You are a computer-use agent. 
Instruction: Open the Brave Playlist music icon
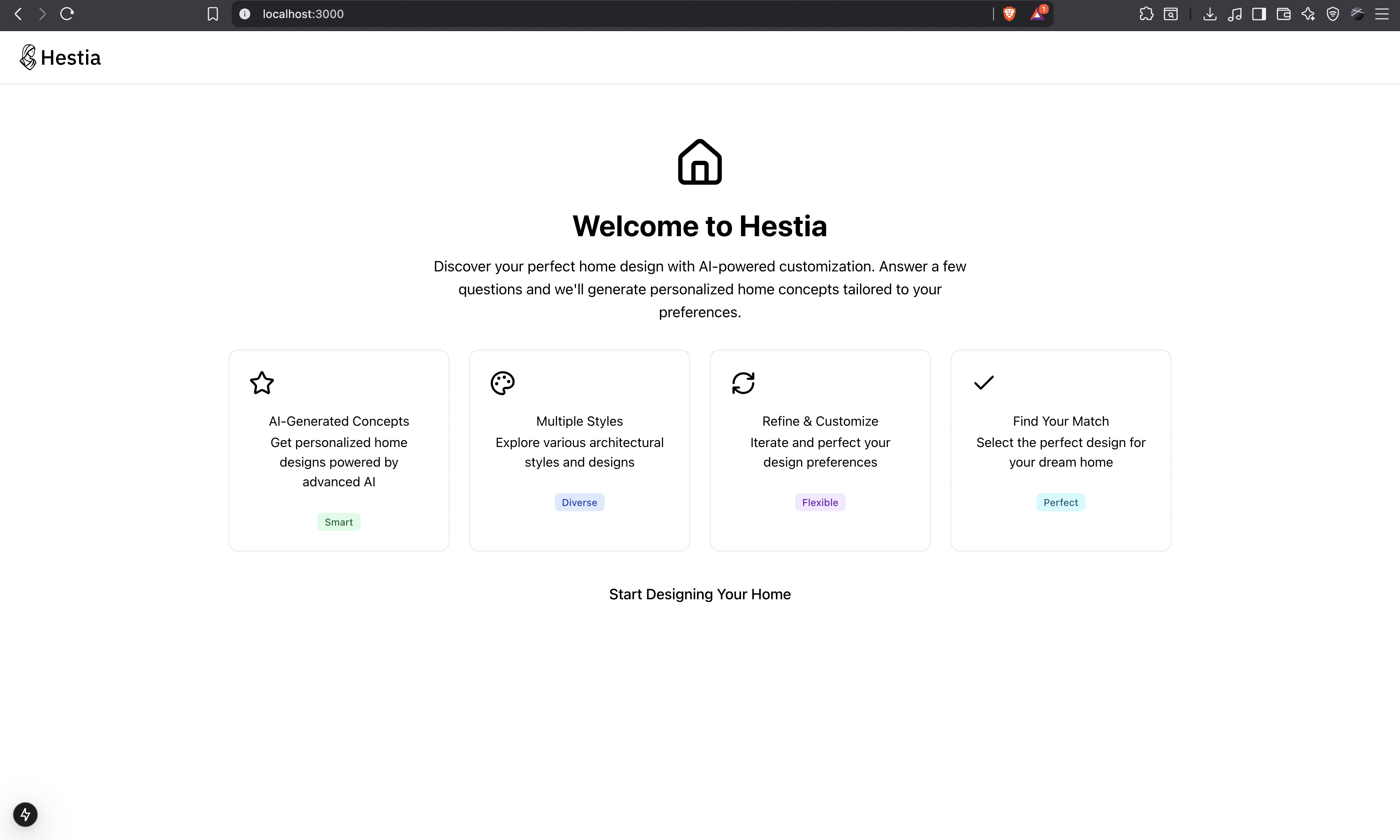click(1235, 14)
